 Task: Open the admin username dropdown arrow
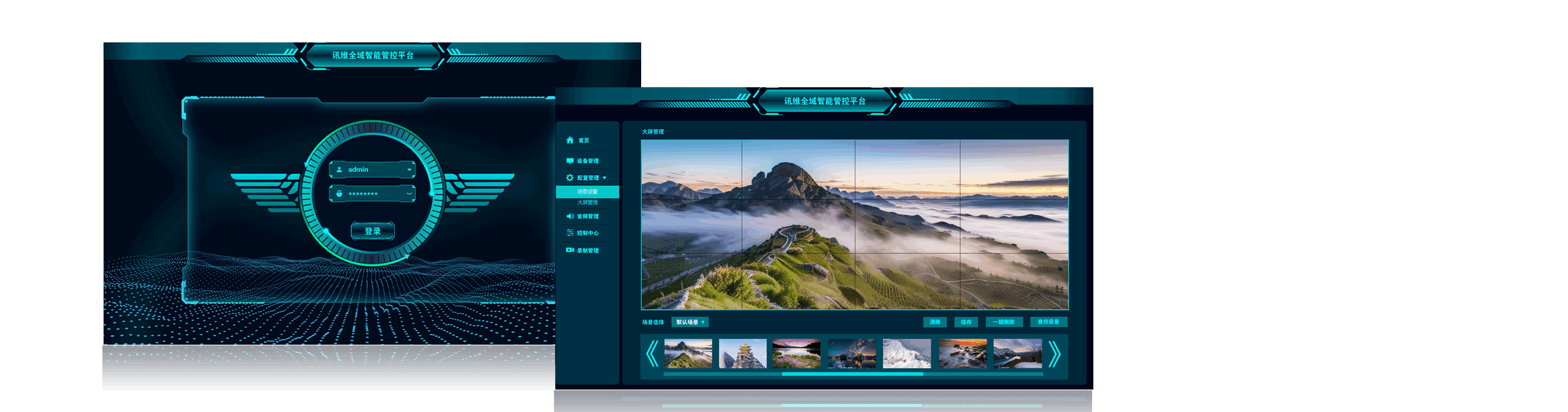[409, 170]
